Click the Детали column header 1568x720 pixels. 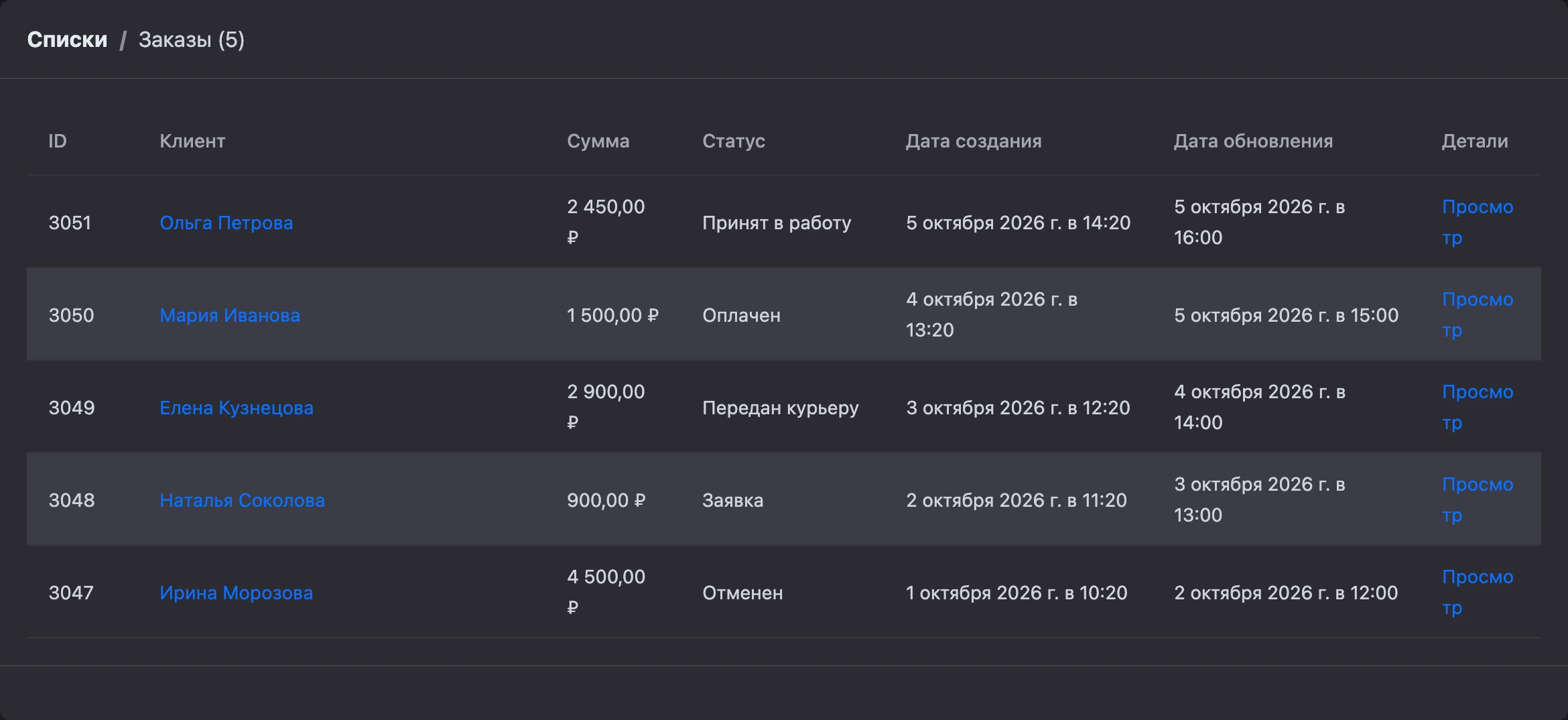click(1475, 141)
